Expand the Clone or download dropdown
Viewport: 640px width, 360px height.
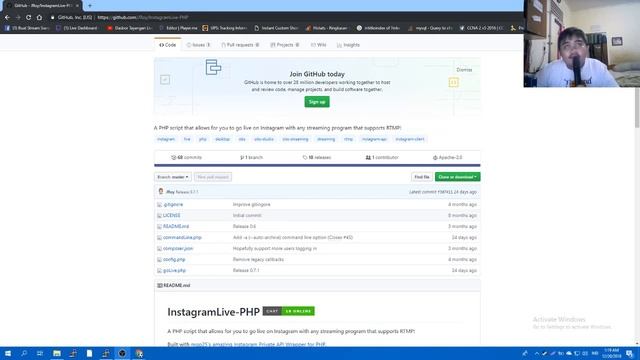[458, 177]
